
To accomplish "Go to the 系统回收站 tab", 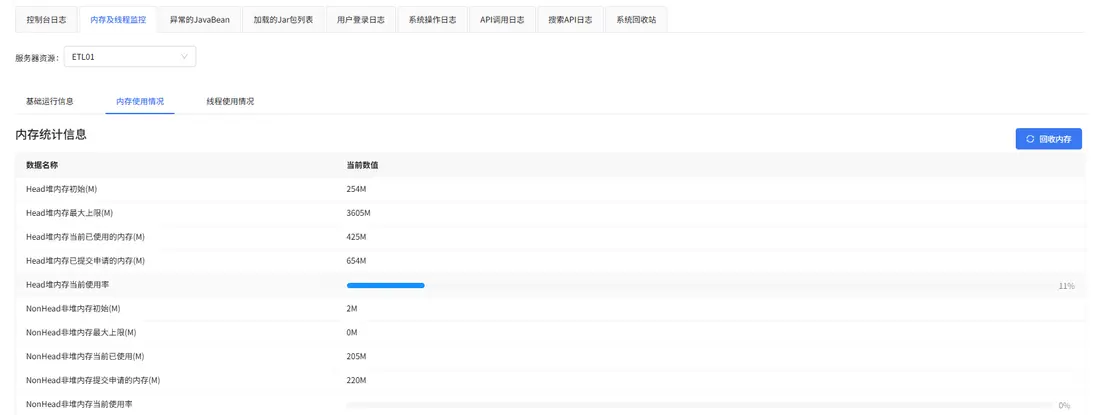I will point(636,20).
